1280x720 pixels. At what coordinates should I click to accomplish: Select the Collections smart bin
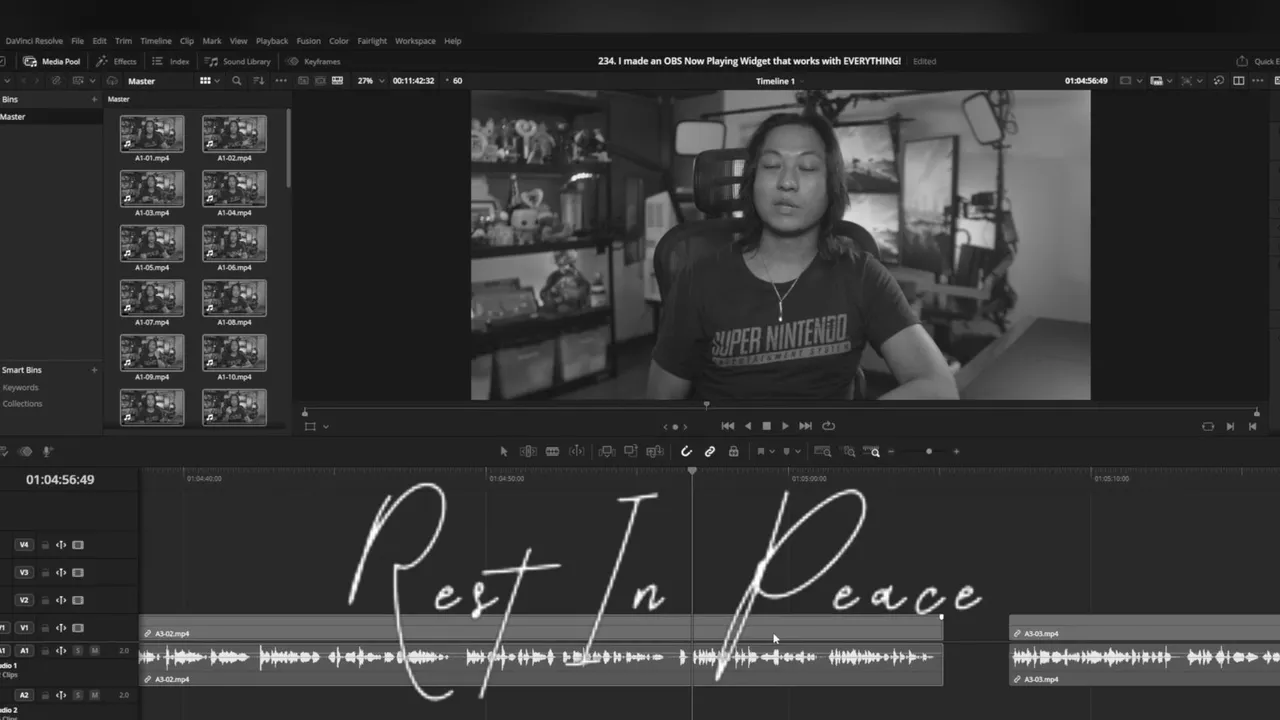23,404
